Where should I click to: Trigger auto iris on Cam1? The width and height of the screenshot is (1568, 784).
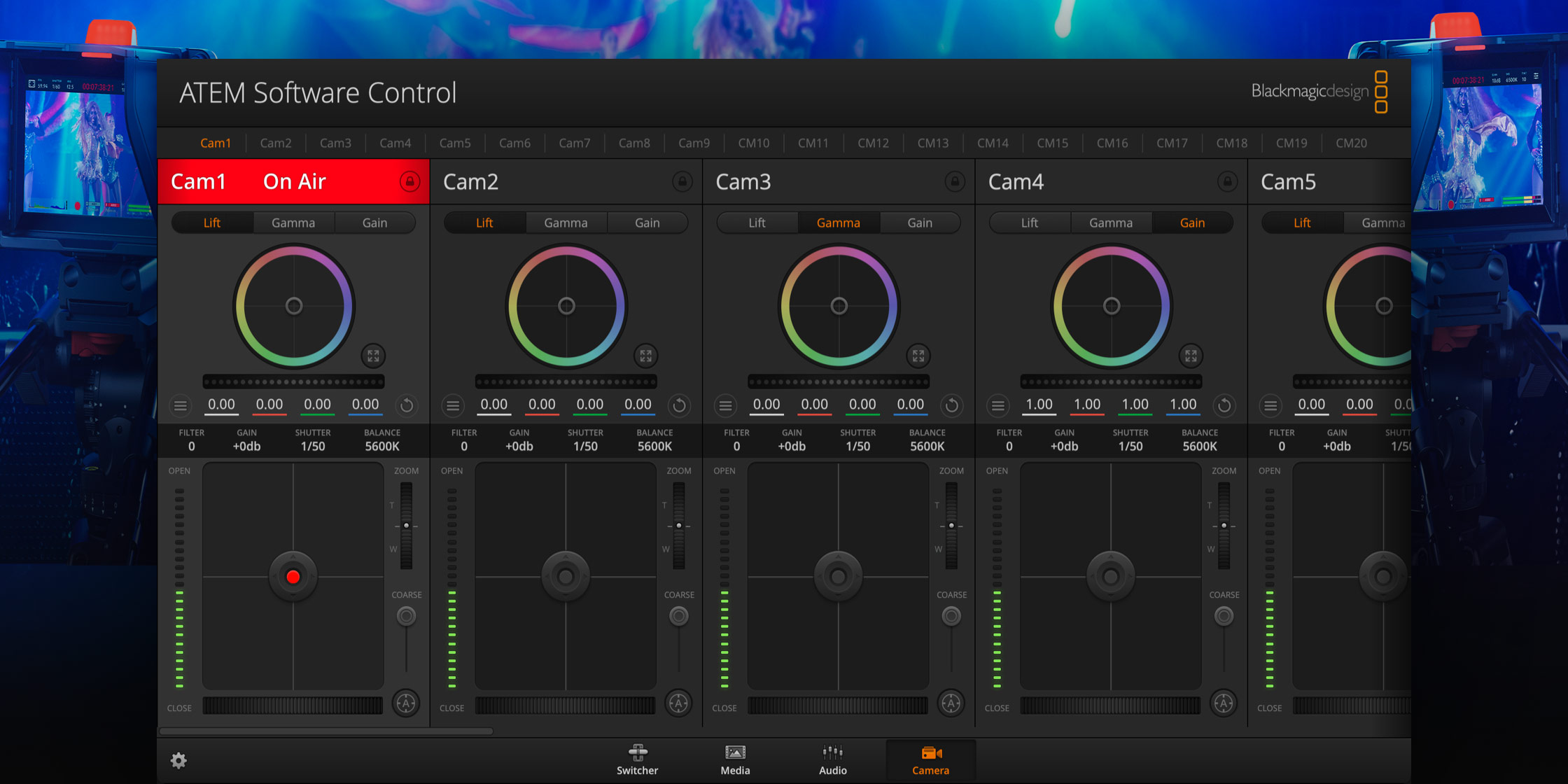pos(406,703)
